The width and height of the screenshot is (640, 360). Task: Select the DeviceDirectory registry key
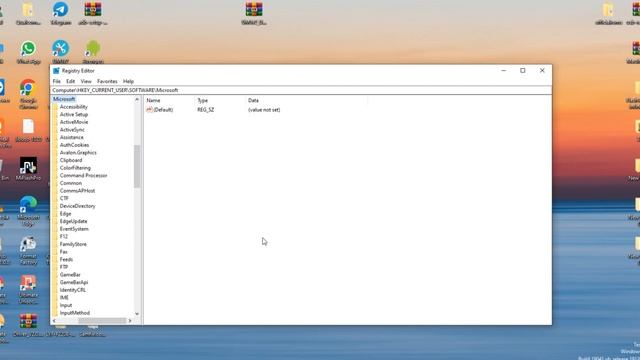[77, 206]
